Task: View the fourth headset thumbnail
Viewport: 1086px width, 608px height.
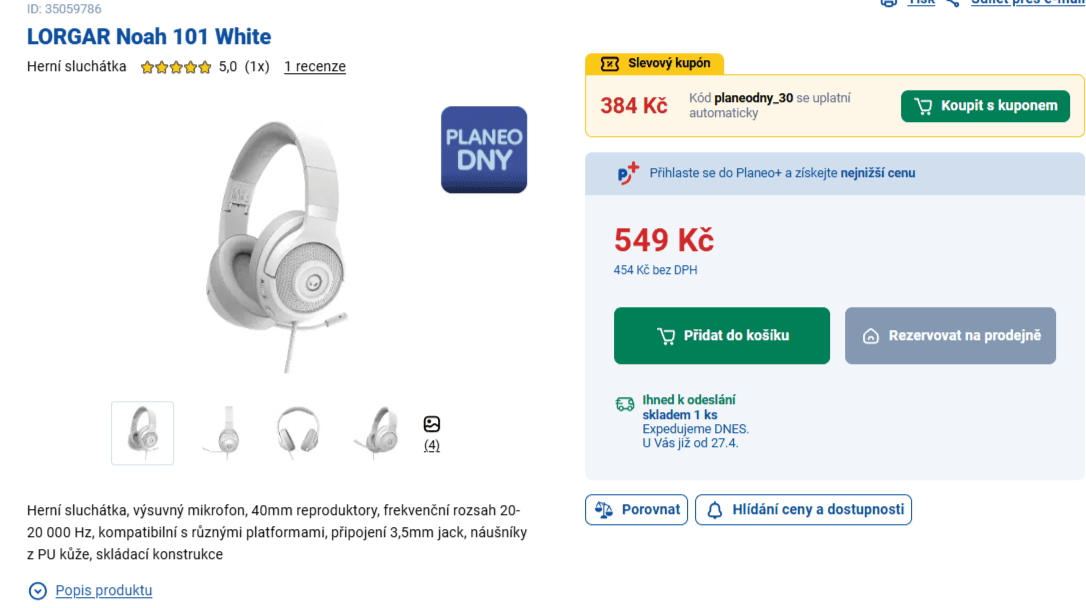Action: [x=376, y=433]
